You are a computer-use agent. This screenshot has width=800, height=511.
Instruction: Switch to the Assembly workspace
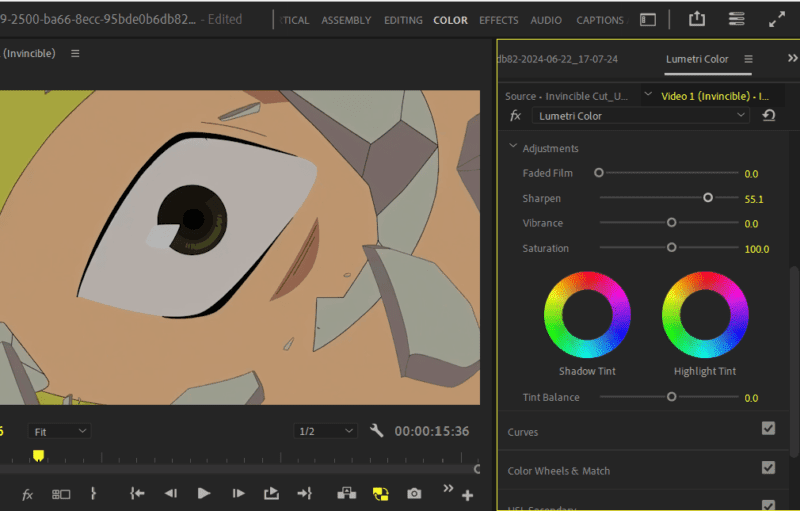[346, 20]
